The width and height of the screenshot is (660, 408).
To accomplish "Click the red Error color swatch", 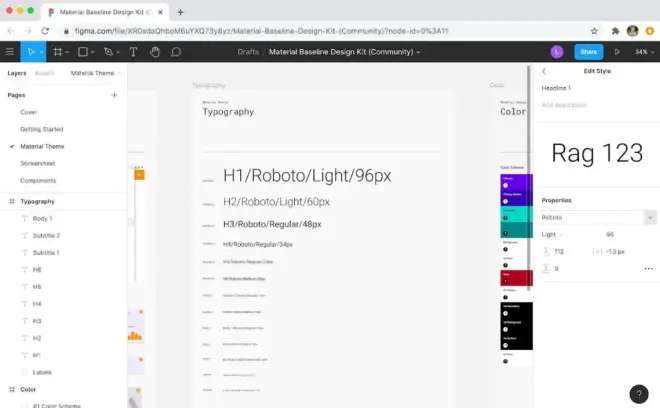I will pos(516,278).
